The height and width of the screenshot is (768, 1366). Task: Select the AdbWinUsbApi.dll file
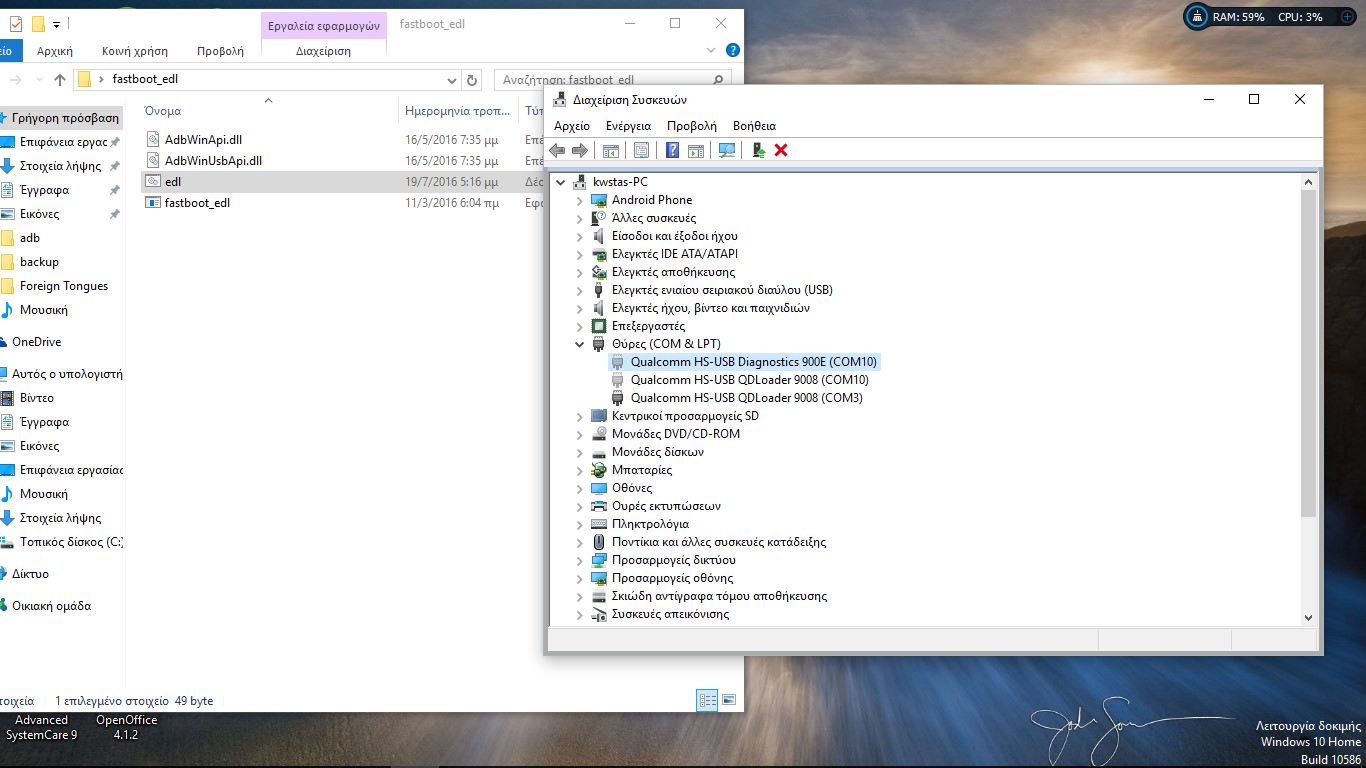[213, 160]
